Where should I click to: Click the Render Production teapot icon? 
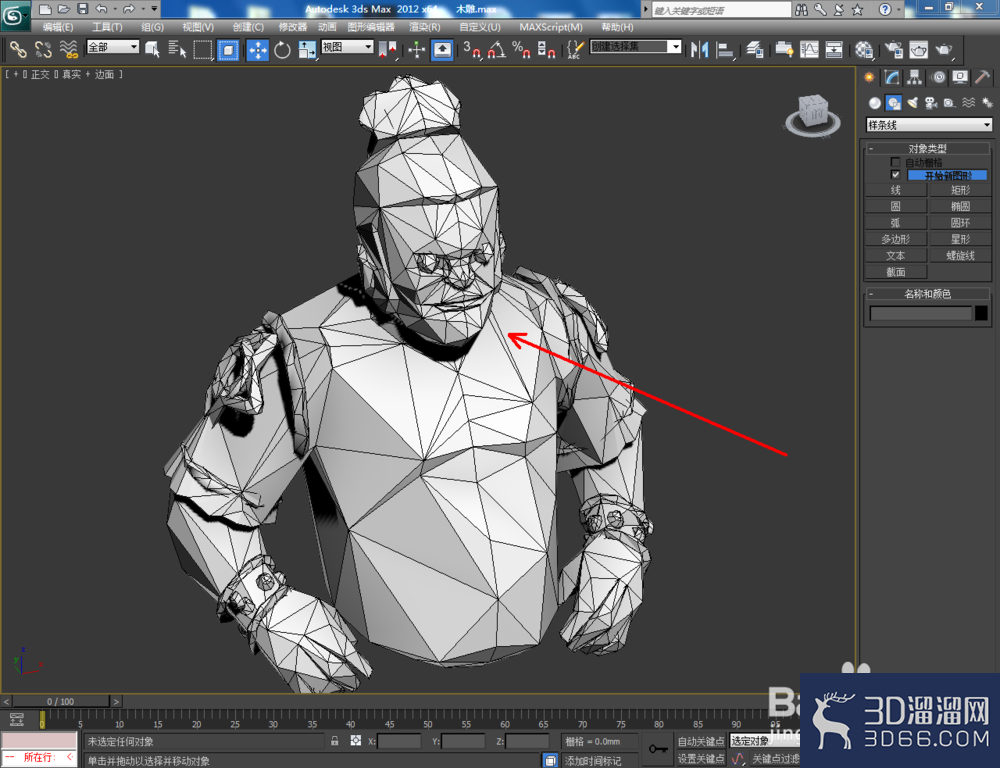pos(944,49)
